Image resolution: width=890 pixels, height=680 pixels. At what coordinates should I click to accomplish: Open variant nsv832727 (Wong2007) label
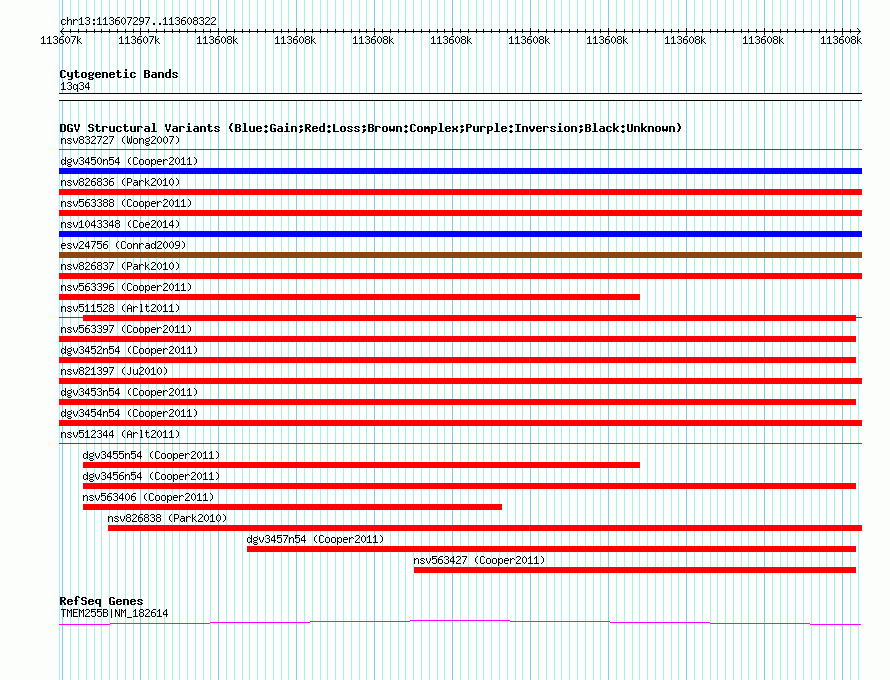tap(120, 140)
